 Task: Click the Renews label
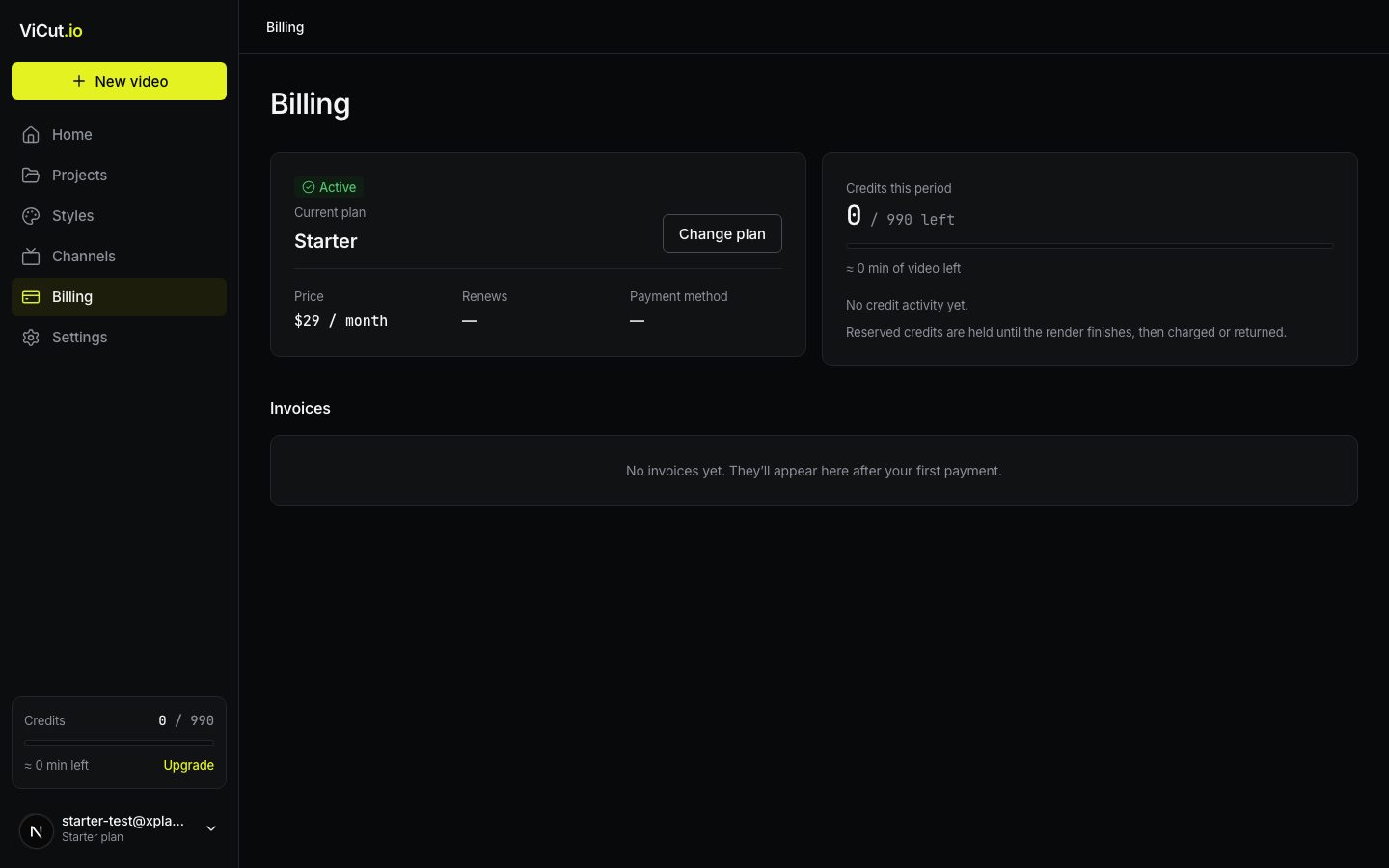click(x=484, y=296)
